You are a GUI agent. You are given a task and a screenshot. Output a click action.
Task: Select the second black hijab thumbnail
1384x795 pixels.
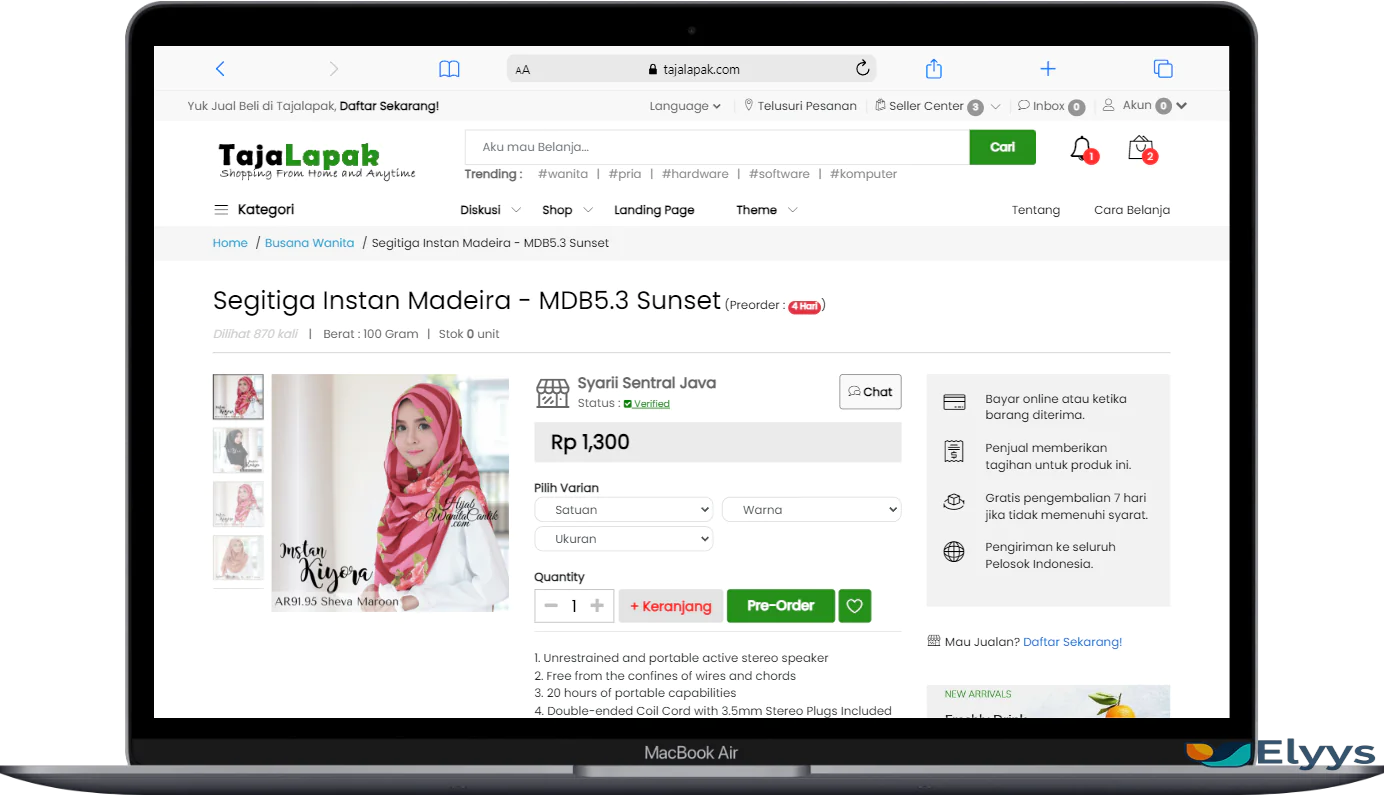tap(238, 450)
